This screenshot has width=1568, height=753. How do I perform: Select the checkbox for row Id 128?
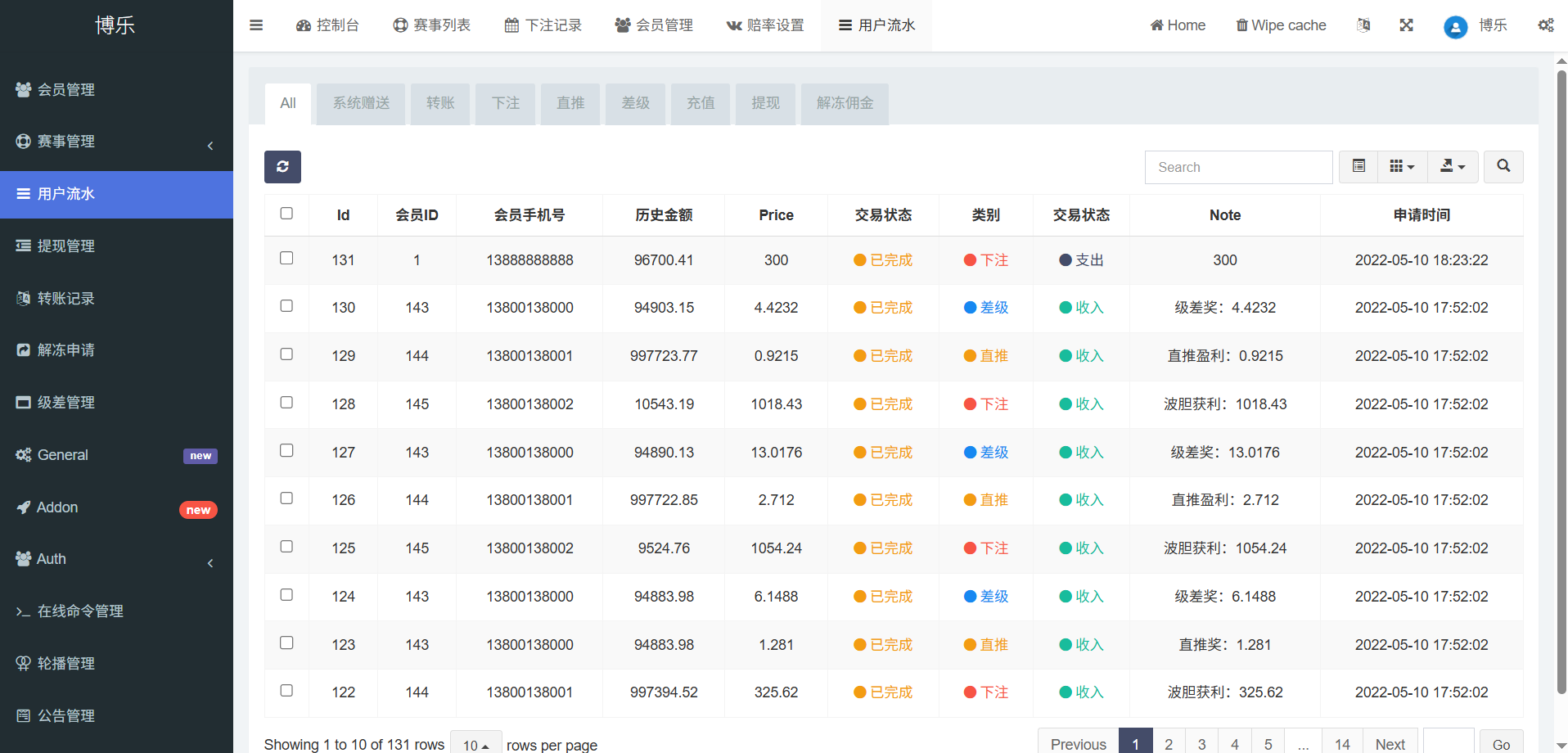tap(286, 403)
